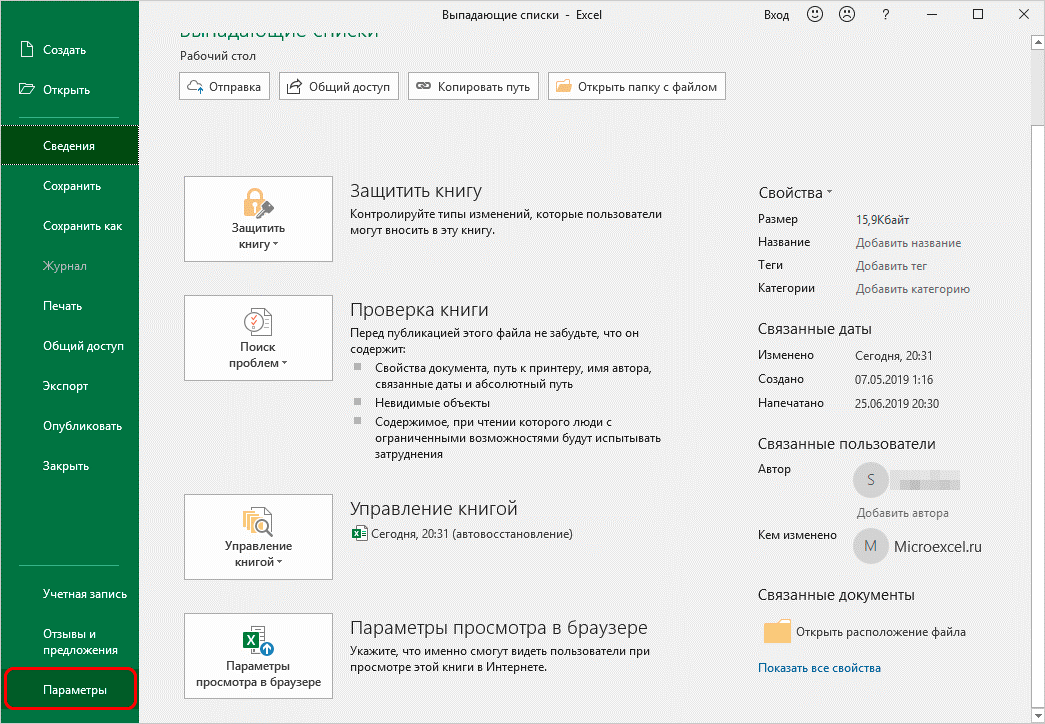Viewport: 1045px width, 724px height.
Task: Expand the Properties dropdown header
Action: [x=795, y=193]
